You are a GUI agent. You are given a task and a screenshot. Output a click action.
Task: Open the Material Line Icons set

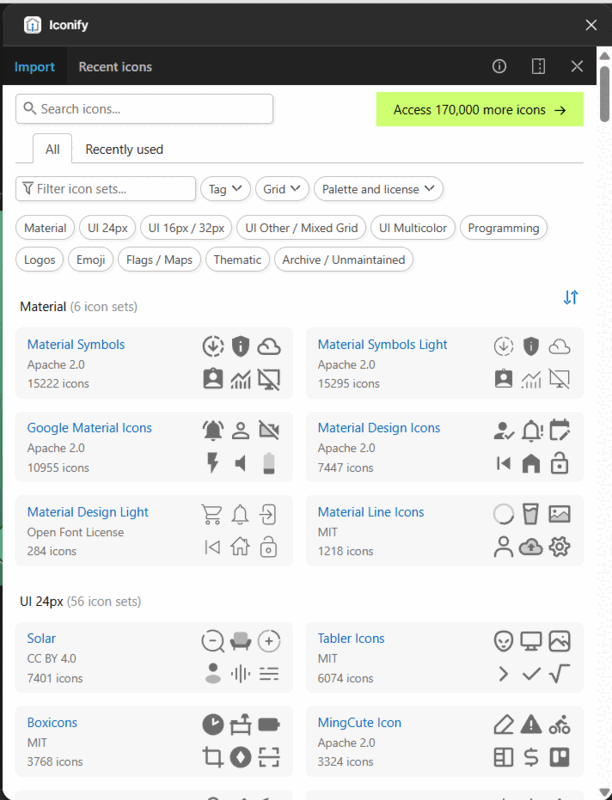point(371,512)
